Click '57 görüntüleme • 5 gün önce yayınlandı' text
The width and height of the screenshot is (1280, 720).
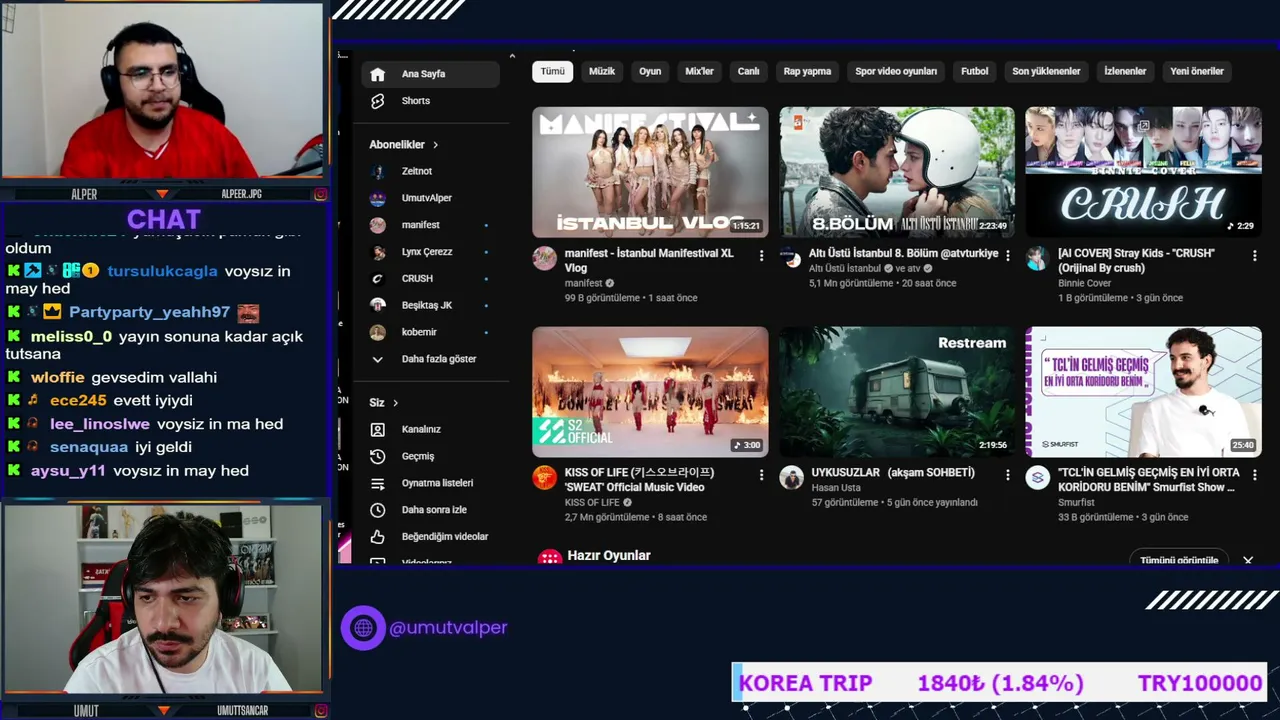tap(894, 502)
